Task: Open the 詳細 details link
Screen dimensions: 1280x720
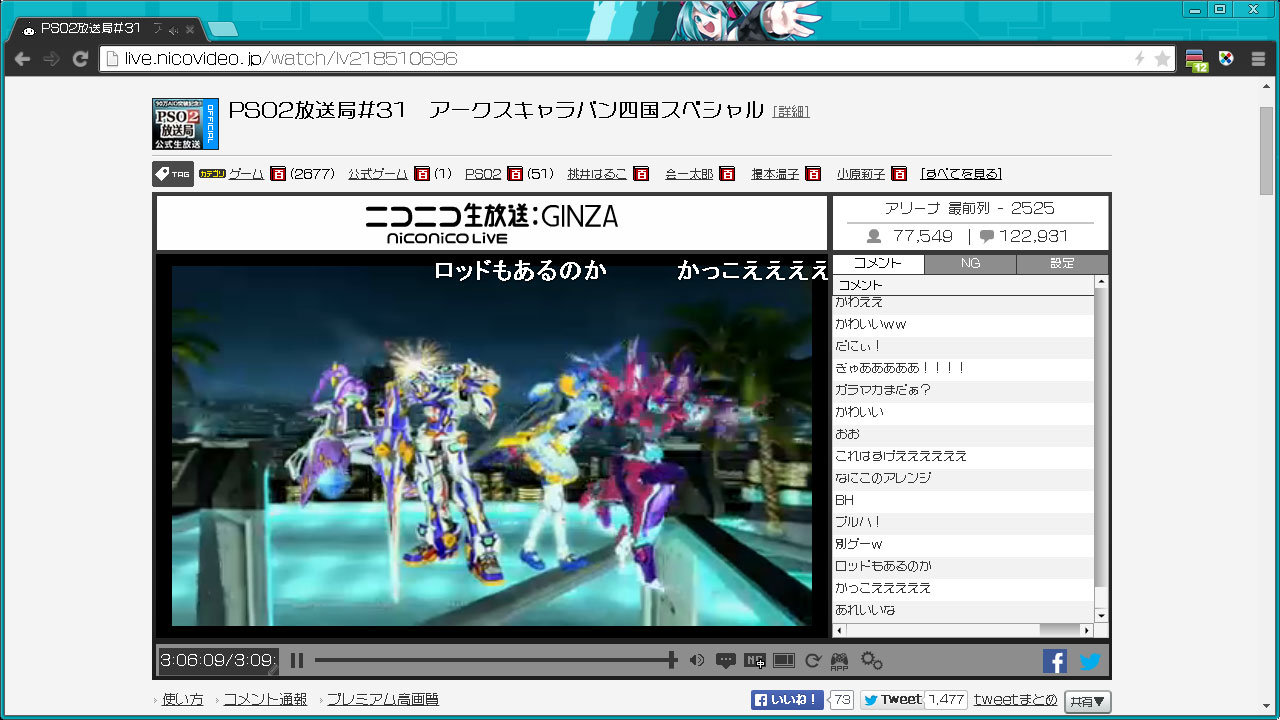Action: pos(791,111)
